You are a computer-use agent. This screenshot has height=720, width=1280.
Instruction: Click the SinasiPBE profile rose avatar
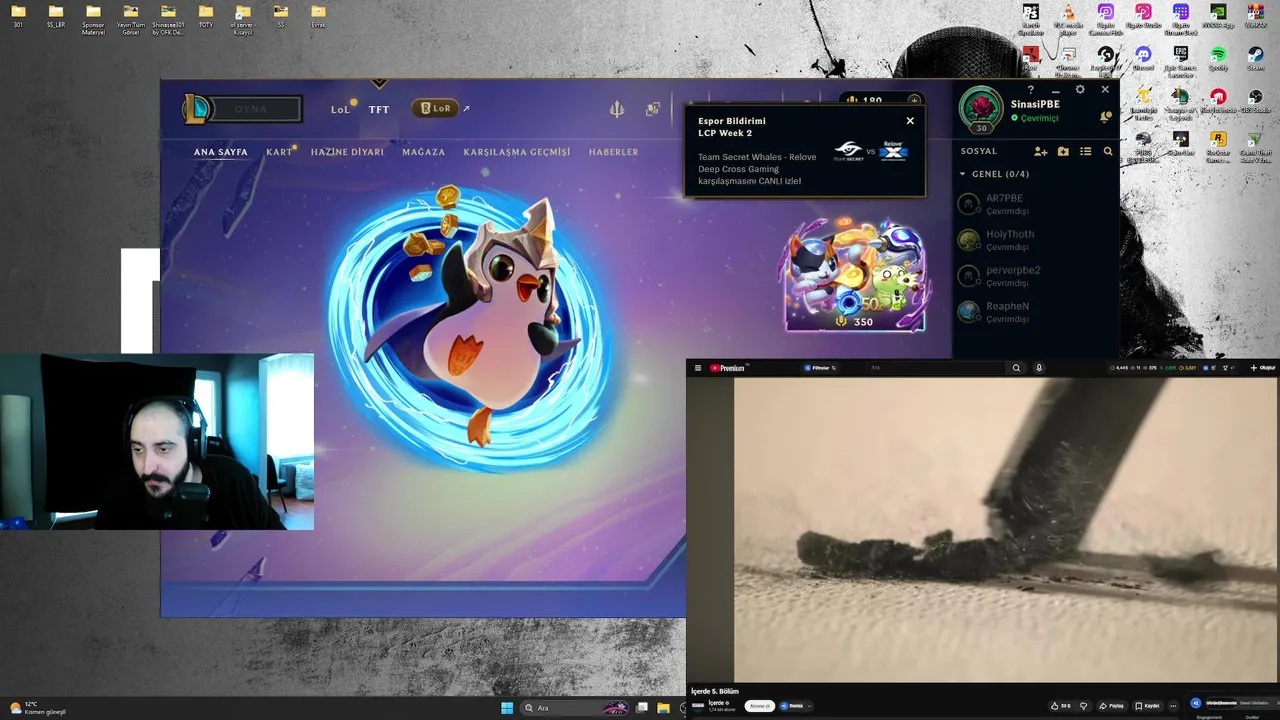coord(981,108)
